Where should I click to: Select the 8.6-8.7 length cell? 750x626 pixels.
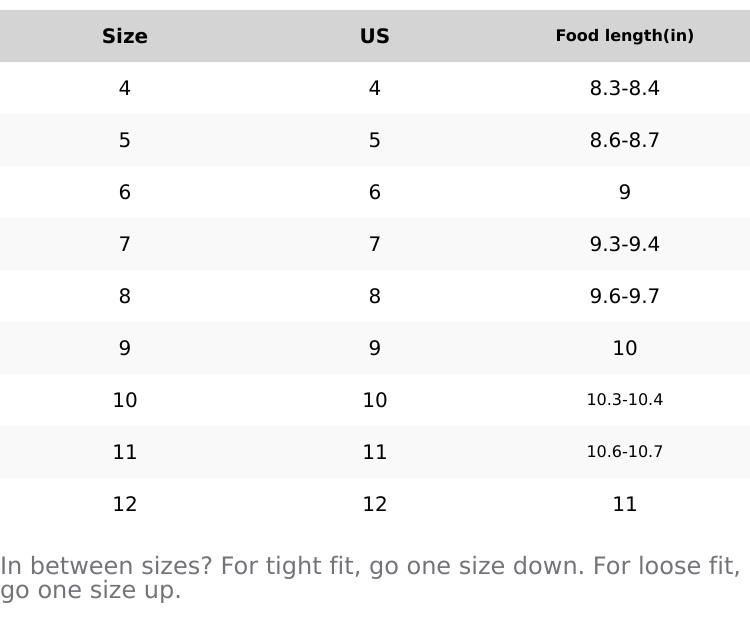pyautogui.click(x=624, y=140)
